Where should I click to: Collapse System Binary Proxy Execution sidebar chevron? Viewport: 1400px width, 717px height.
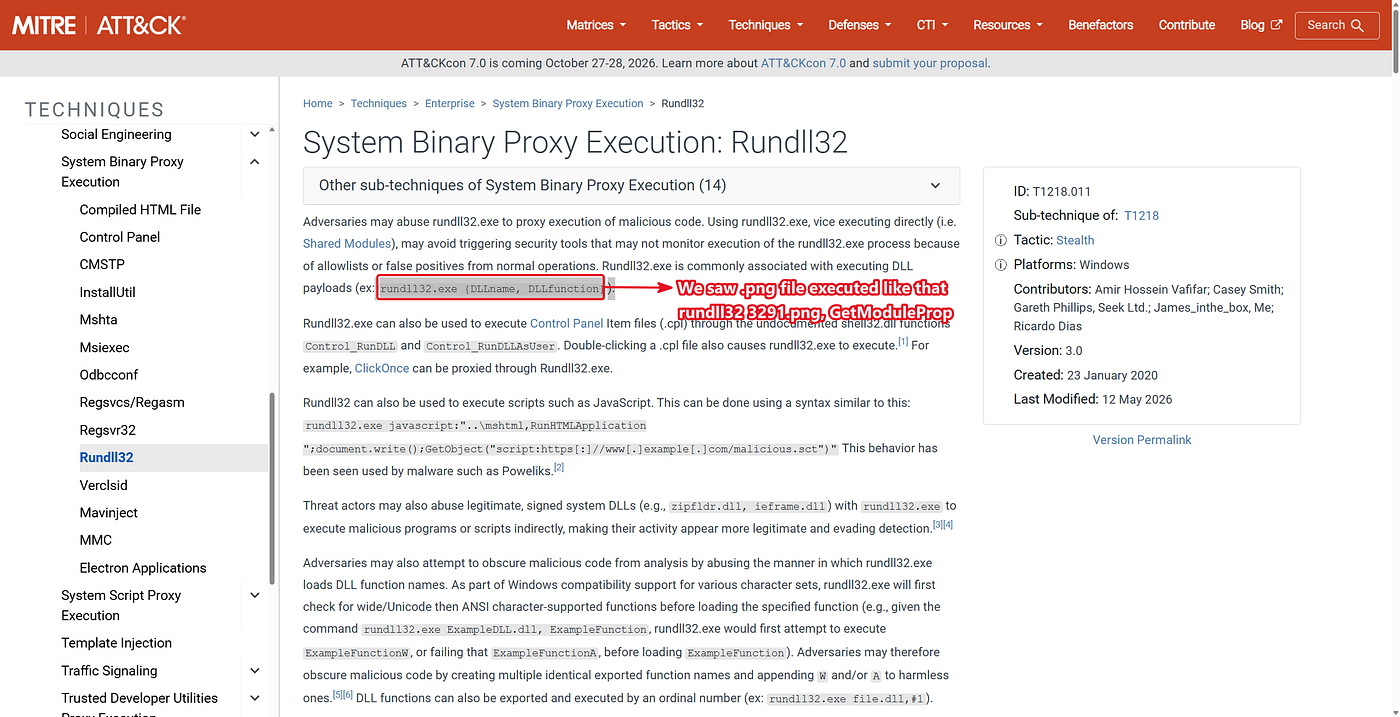coord(255,162)
